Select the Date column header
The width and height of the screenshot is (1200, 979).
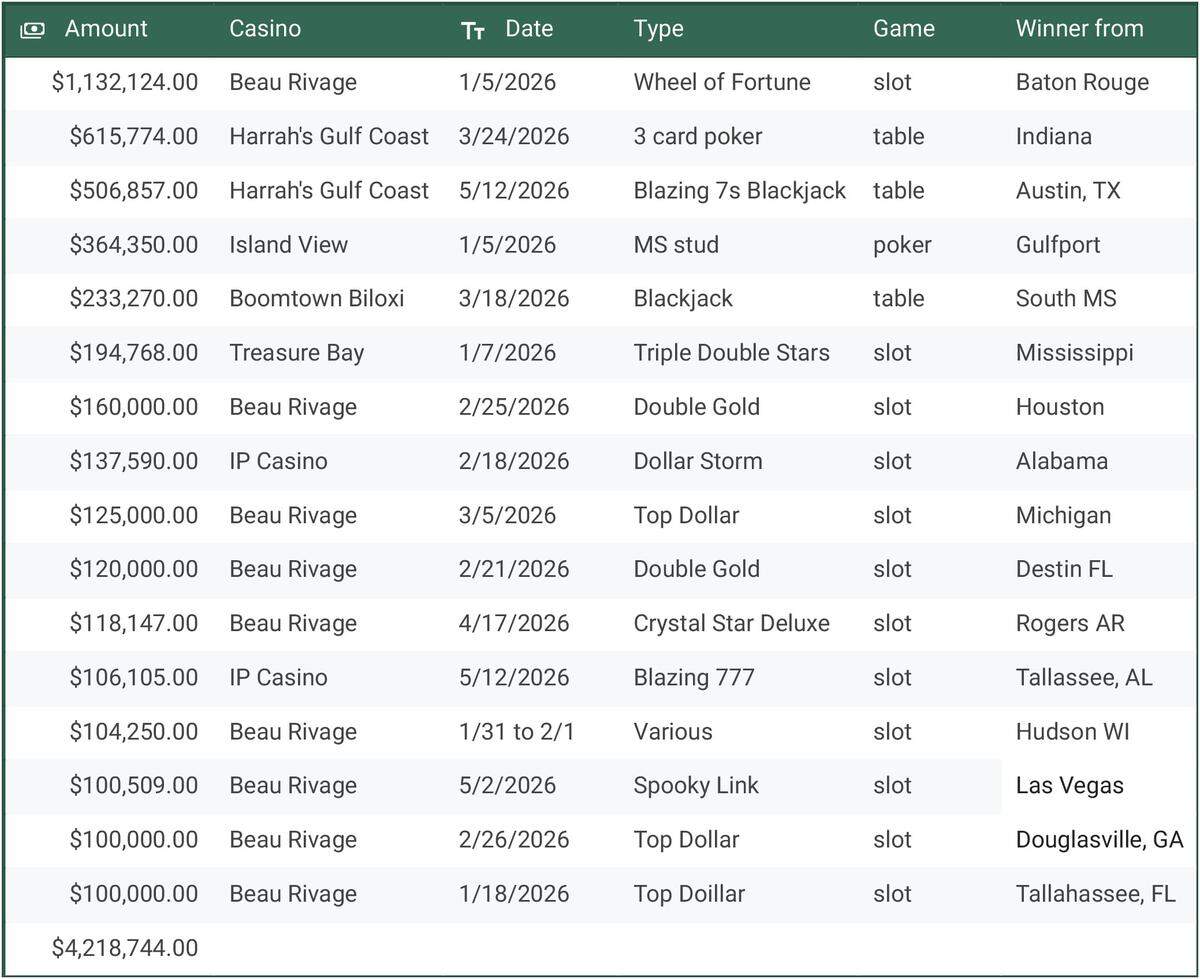(x=529, y=29)
